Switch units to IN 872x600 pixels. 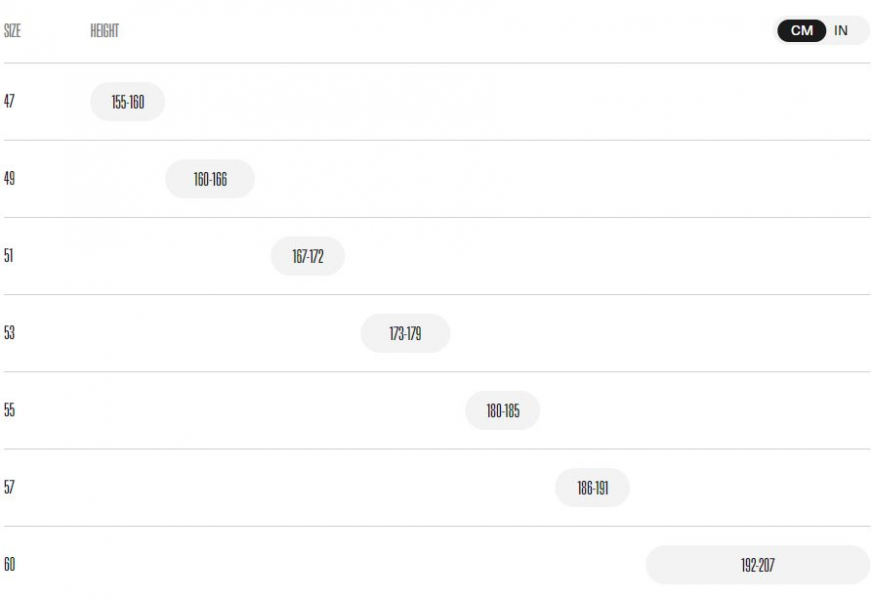tap(841, 31)
